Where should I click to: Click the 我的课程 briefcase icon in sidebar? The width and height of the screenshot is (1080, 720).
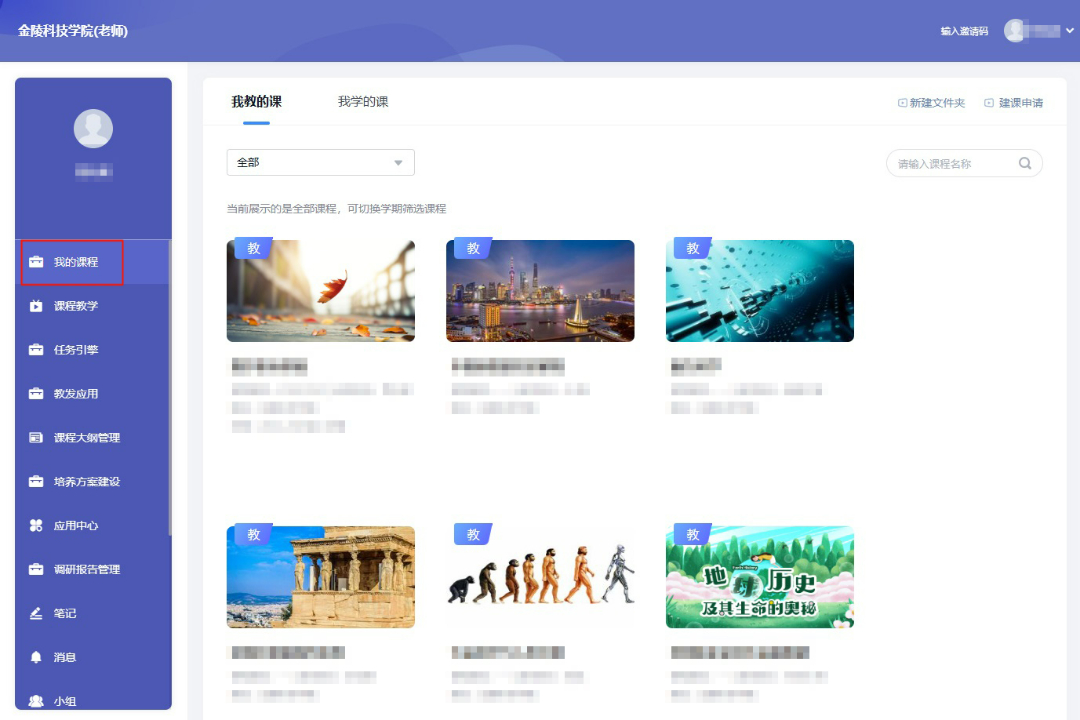point(36,262)
